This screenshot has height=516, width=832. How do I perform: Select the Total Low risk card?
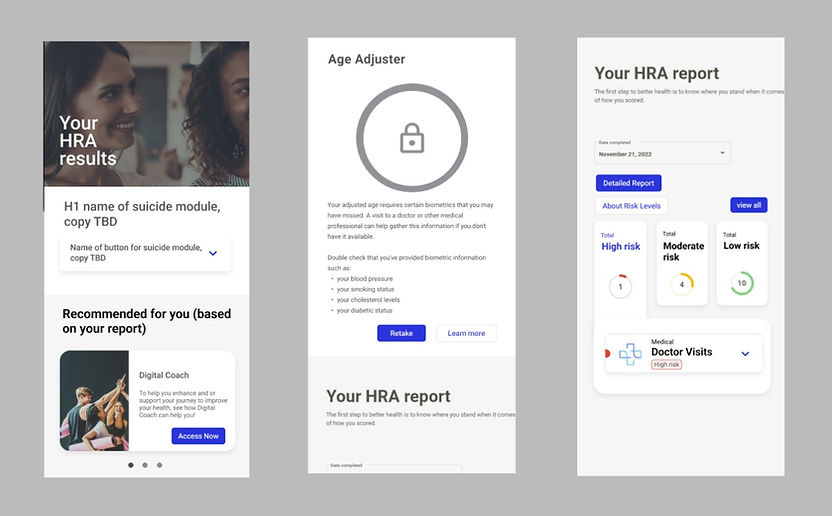coord(742,263)
